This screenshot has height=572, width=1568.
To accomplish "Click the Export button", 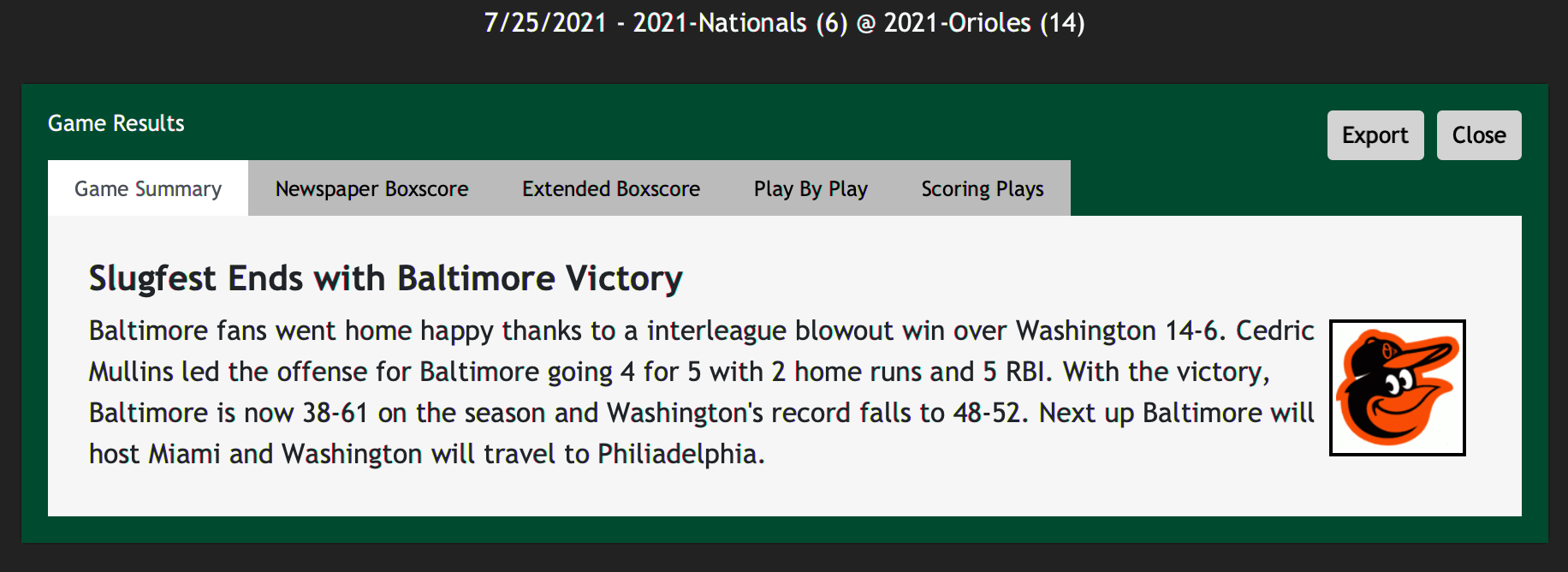I will (1375, 135).
